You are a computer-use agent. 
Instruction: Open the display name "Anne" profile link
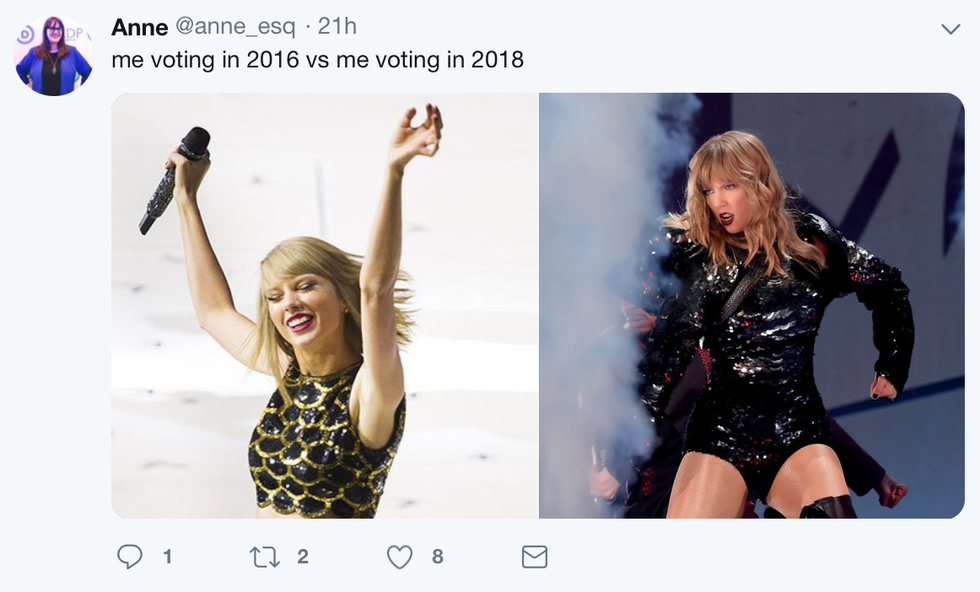coord(140,26)
